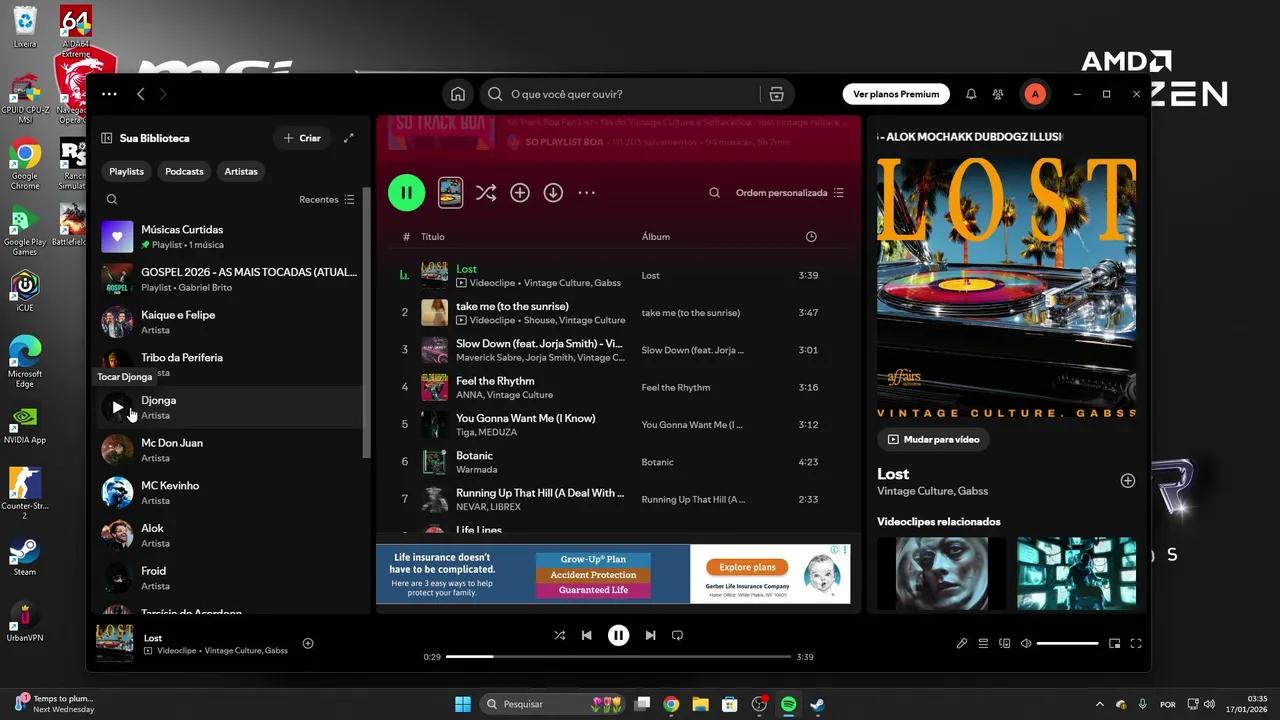Viewport: 1280px width, 720px height.
Task: Toggle playlist shuffle next to the green button
Action: coord(486,193)
